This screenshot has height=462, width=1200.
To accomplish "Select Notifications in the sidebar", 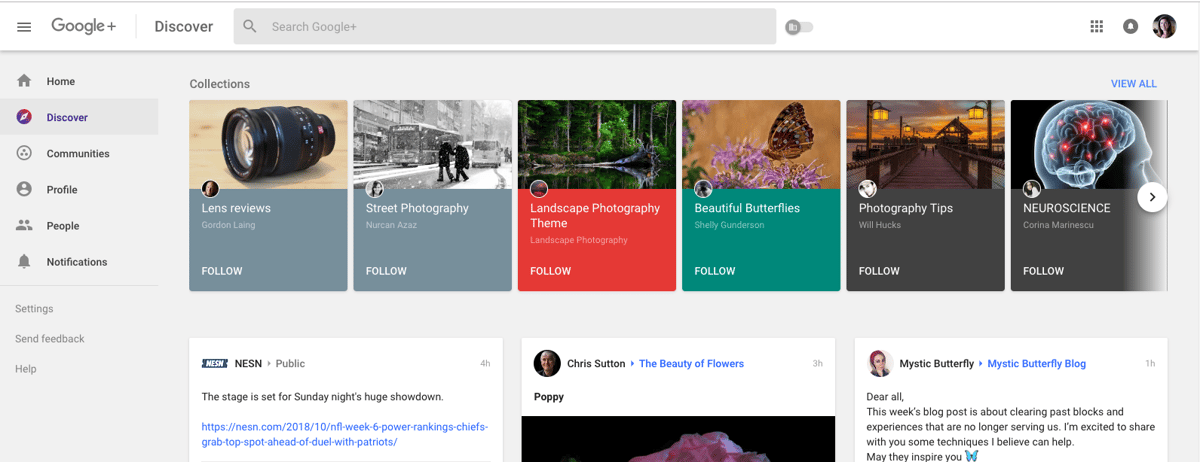I will pyautogui.click(x=79, y=261).
